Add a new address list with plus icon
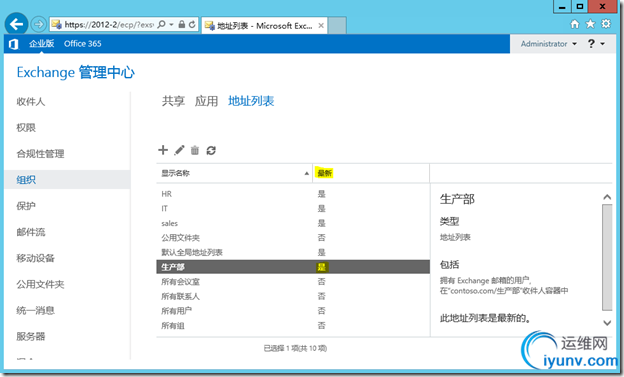 coord(163,150)
